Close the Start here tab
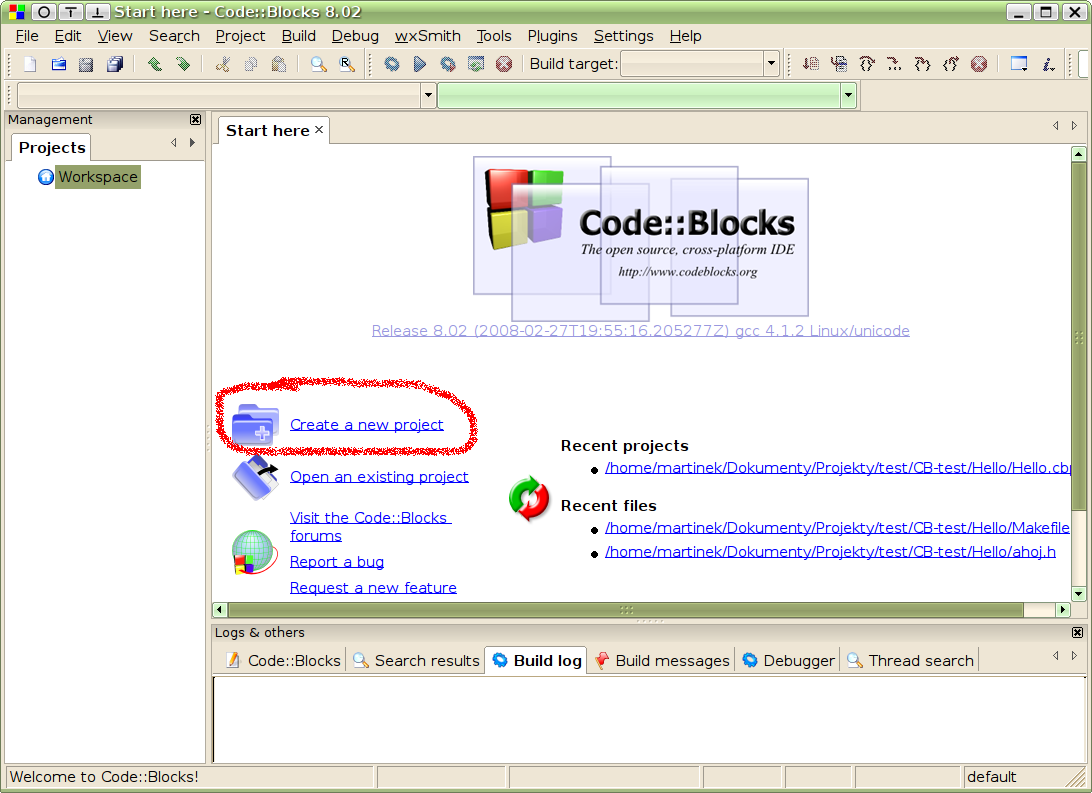Image resolution: width=1092 pixels, height=793 pixels. tap(319, 129)
